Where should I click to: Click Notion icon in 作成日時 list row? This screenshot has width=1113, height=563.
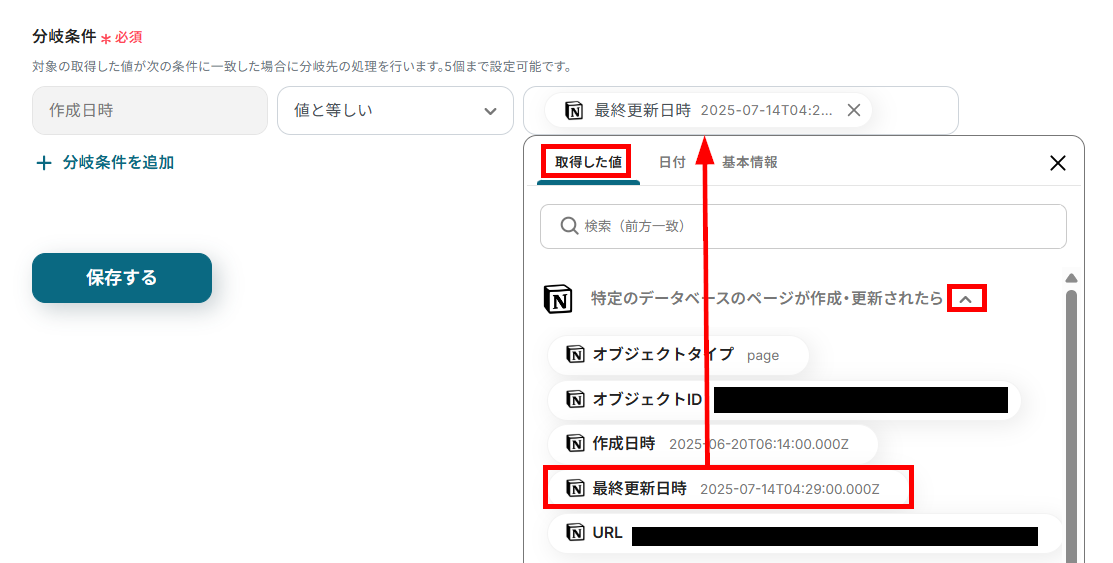[575, 444]
